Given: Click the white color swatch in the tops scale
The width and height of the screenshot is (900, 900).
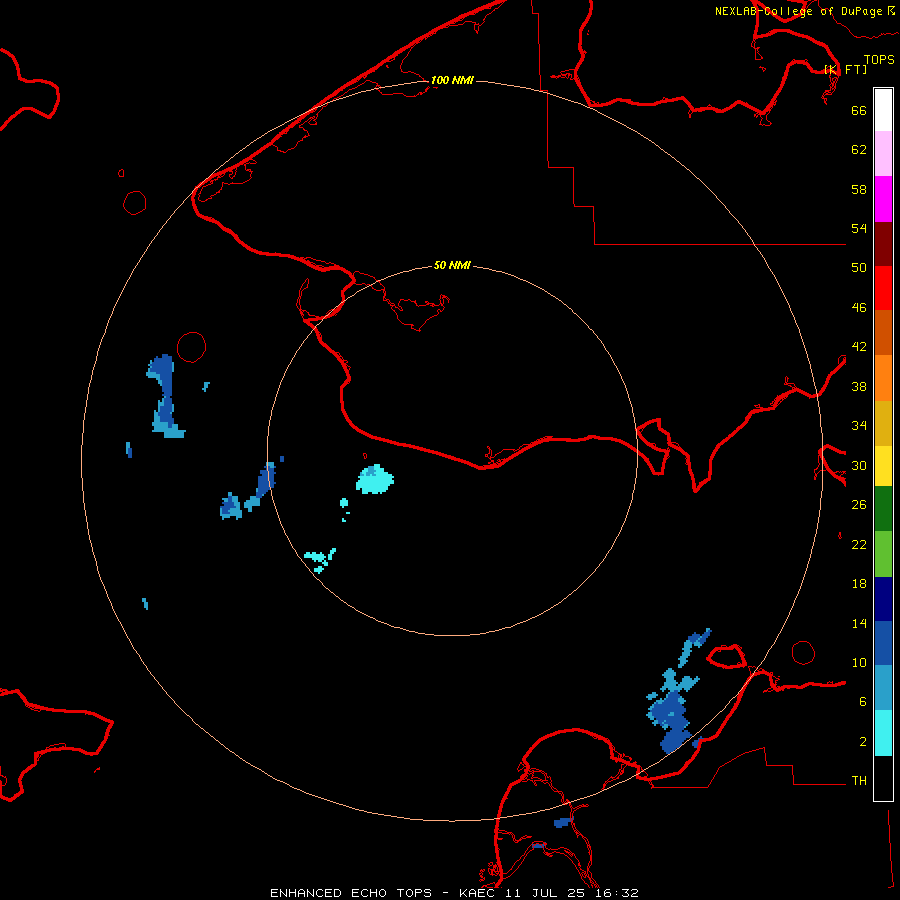Looking at the screenshot, I should pos(883,110).
